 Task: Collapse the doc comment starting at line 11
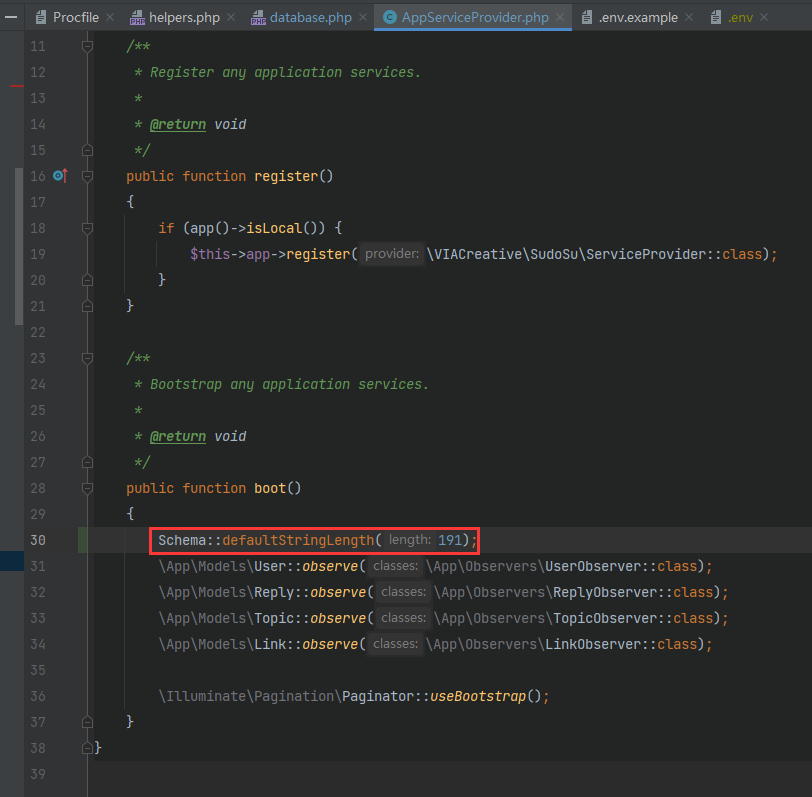[88, 47]
